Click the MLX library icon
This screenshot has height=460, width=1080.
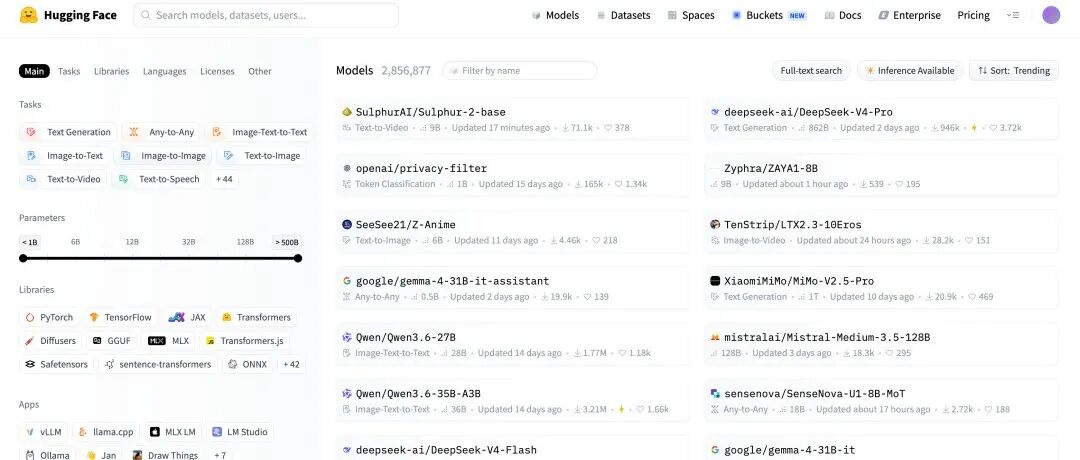(x=157, y=341)
